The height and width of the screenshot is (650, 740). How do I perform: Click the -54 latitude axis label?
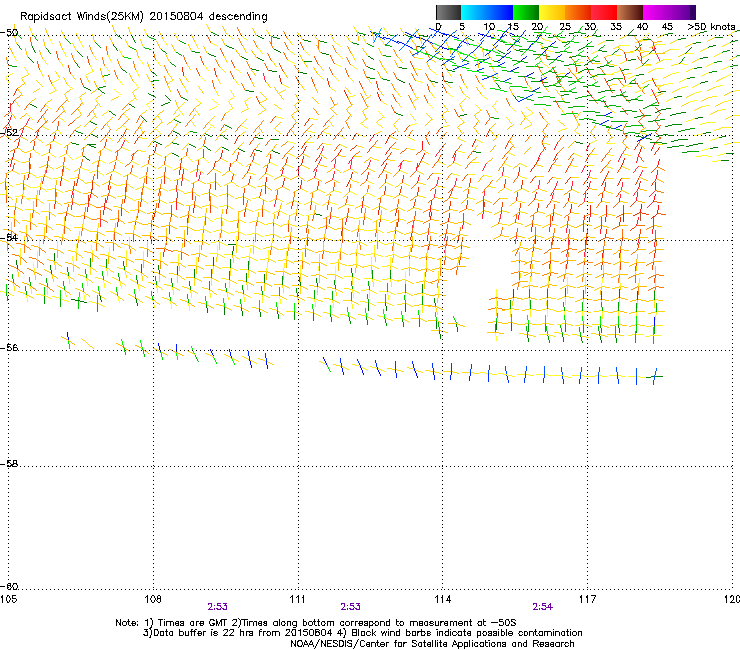point(9,237)
